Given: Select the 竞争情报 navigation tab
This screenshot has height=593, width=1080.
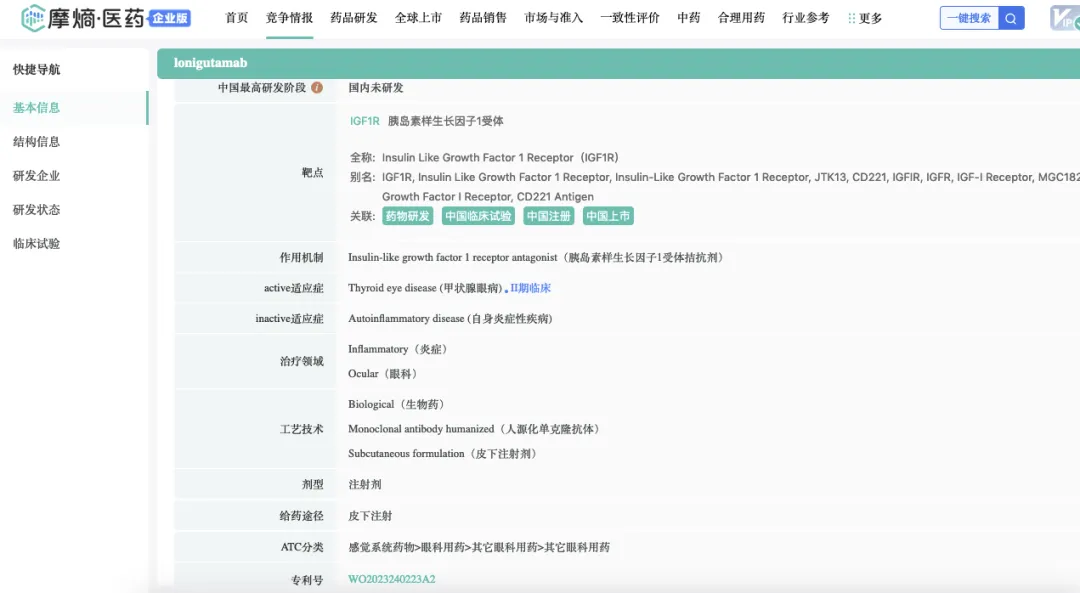Looking at the screenshot, I should click(x=289, y=18).
